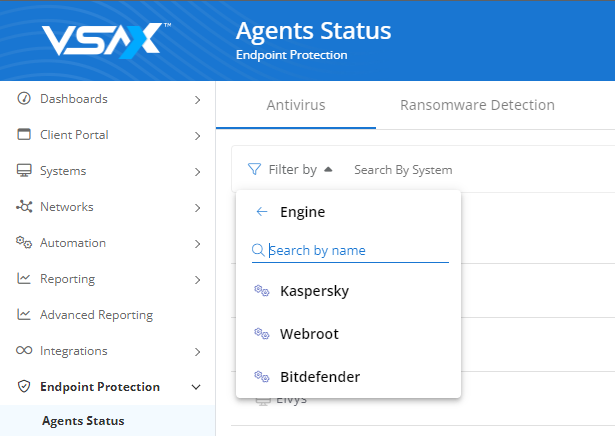Click the Dashboards gauge icon

click(24, 98)
